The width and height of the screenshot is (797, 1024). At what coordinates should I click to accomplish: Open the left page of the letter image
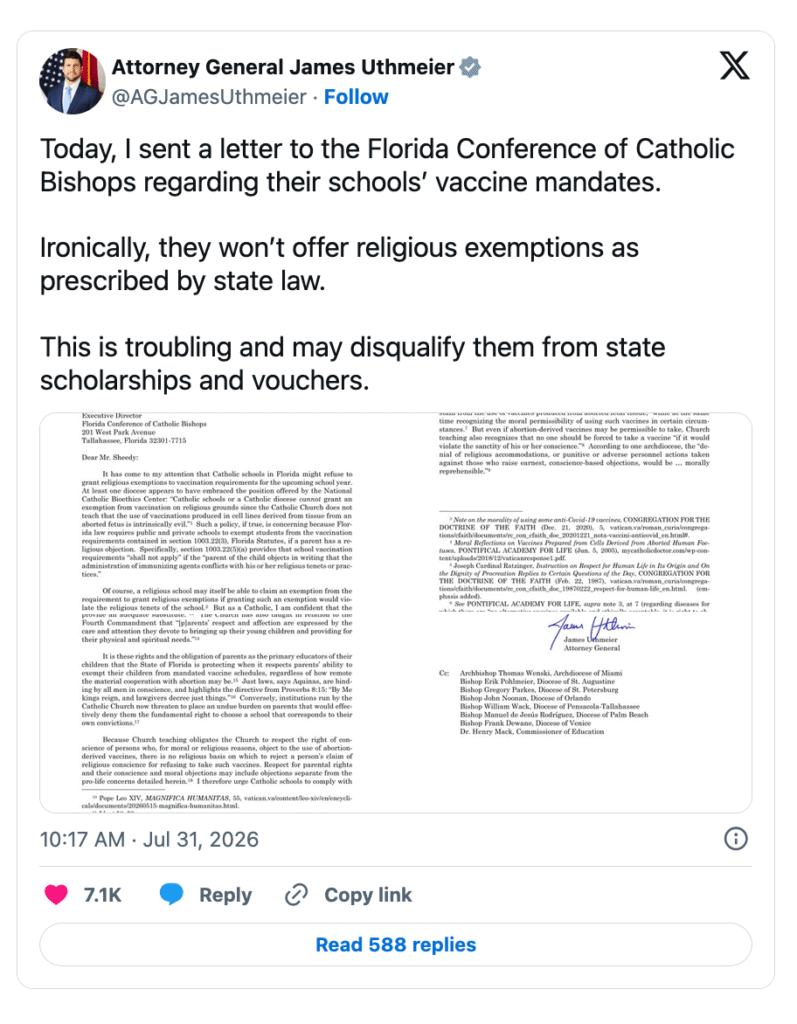pyautogui.click(x=218, y=613)
